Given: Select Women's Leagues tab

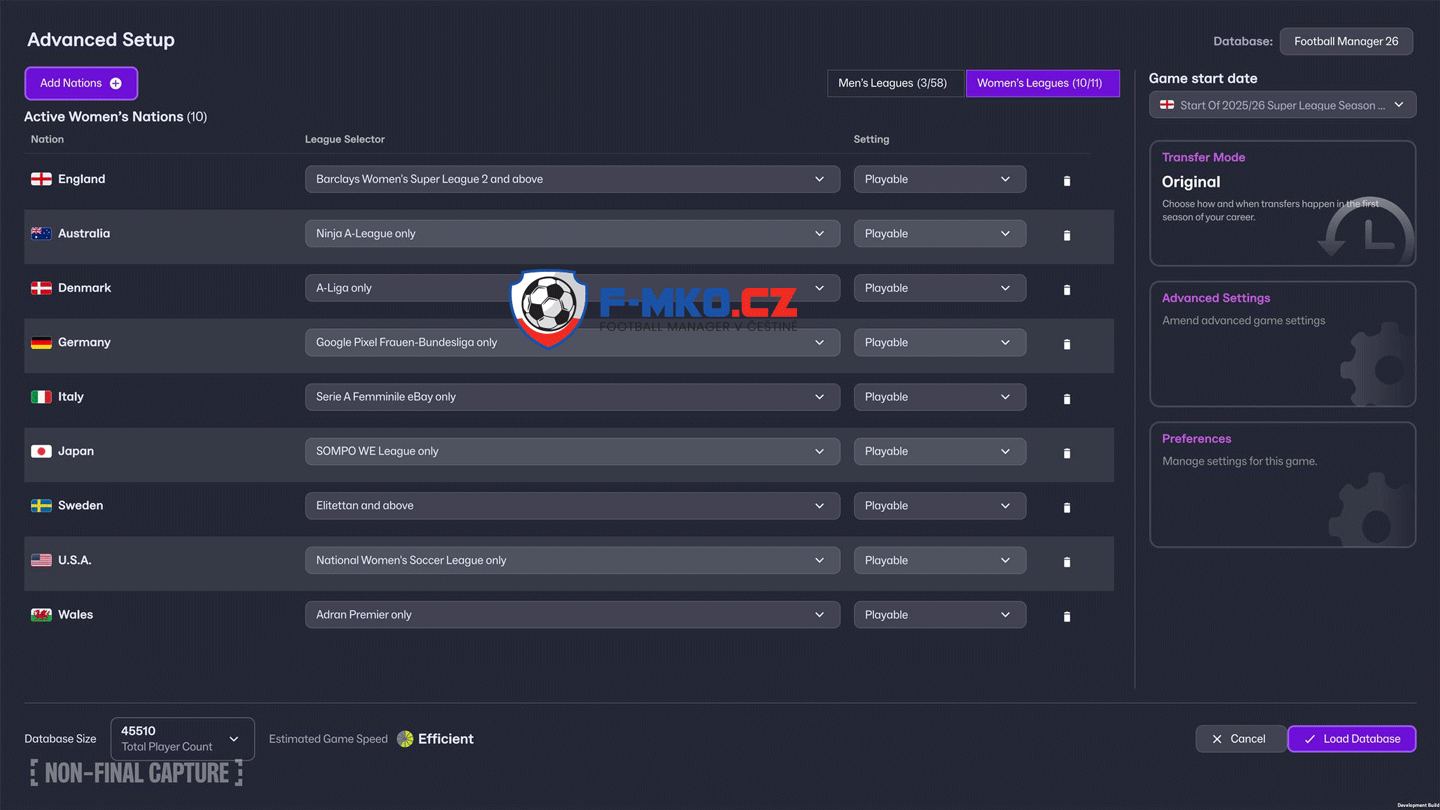Looking at the screenshot, I should [1041, 83].
